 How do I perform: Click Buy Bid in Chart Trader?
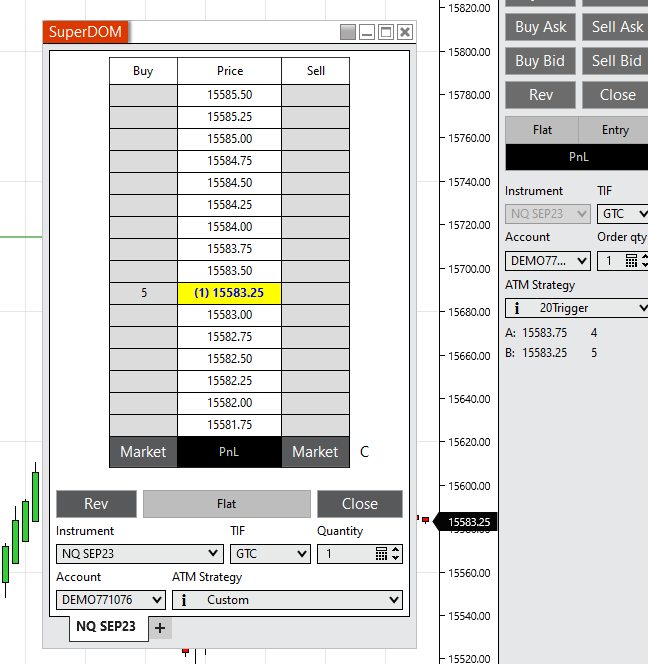click(x=540, y=61)
